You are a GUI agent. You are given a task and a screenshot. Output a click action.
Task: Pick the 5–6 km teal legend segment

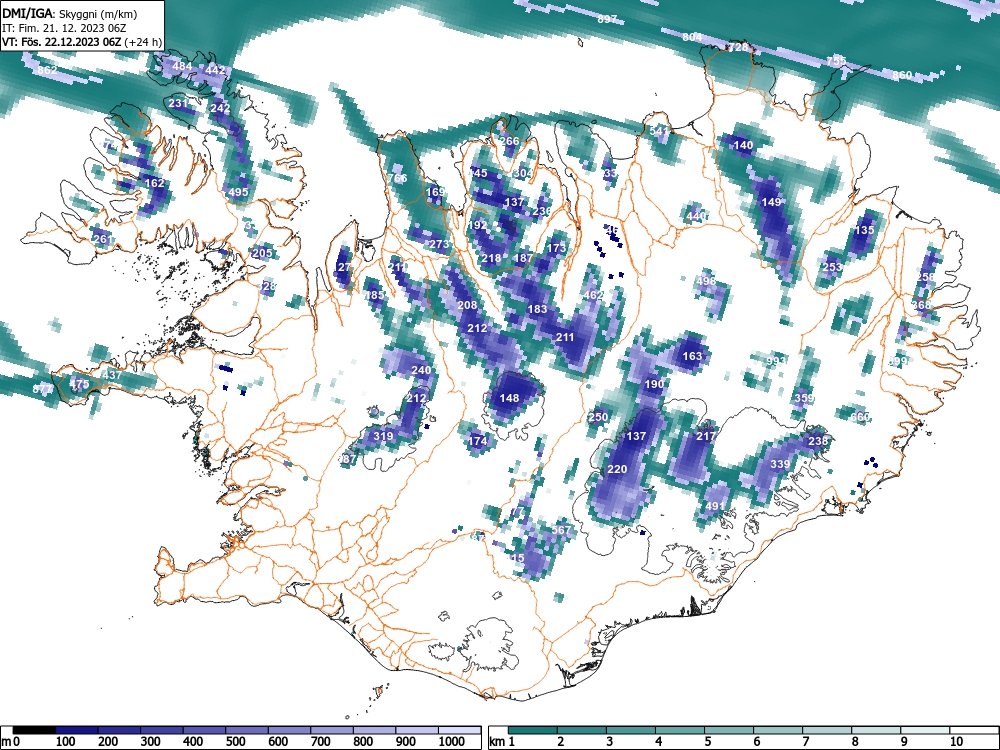[729, 730]
